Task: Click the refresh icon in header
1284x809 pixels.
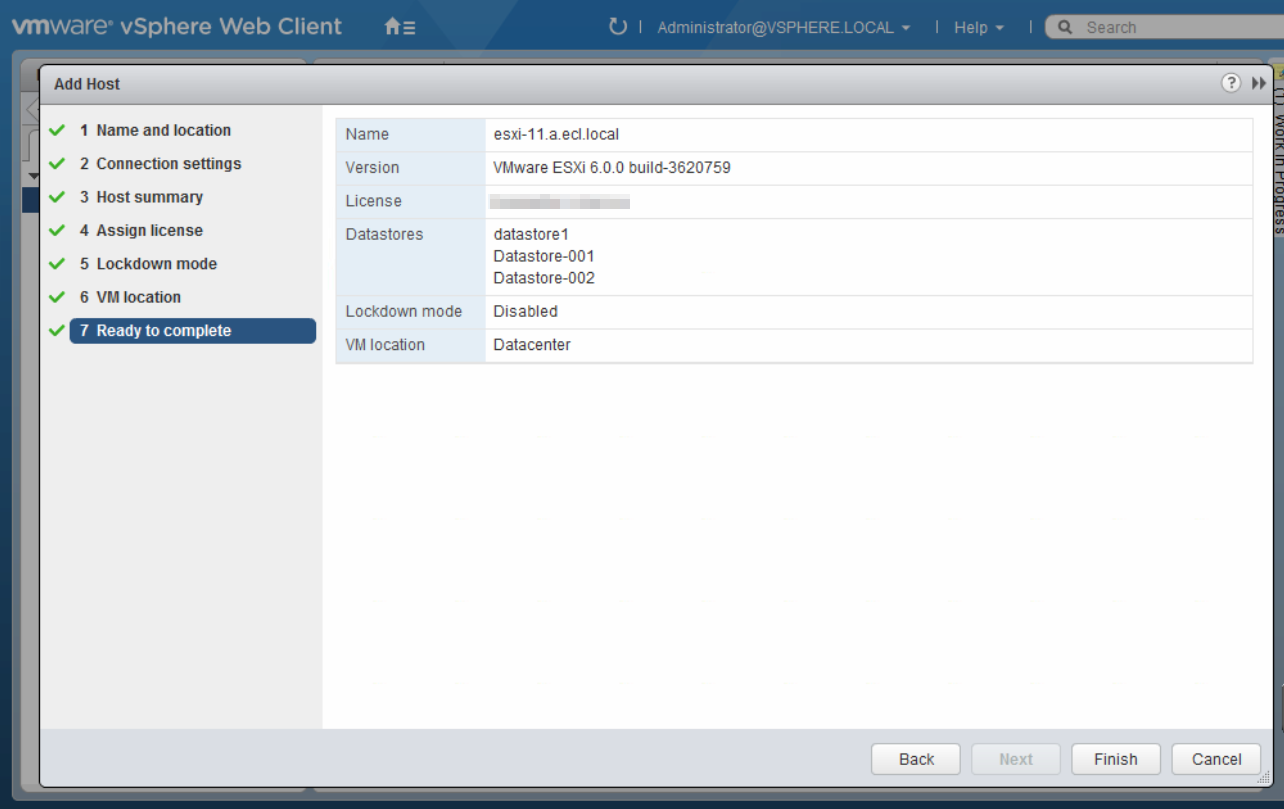Action: (x=617, y=27)
